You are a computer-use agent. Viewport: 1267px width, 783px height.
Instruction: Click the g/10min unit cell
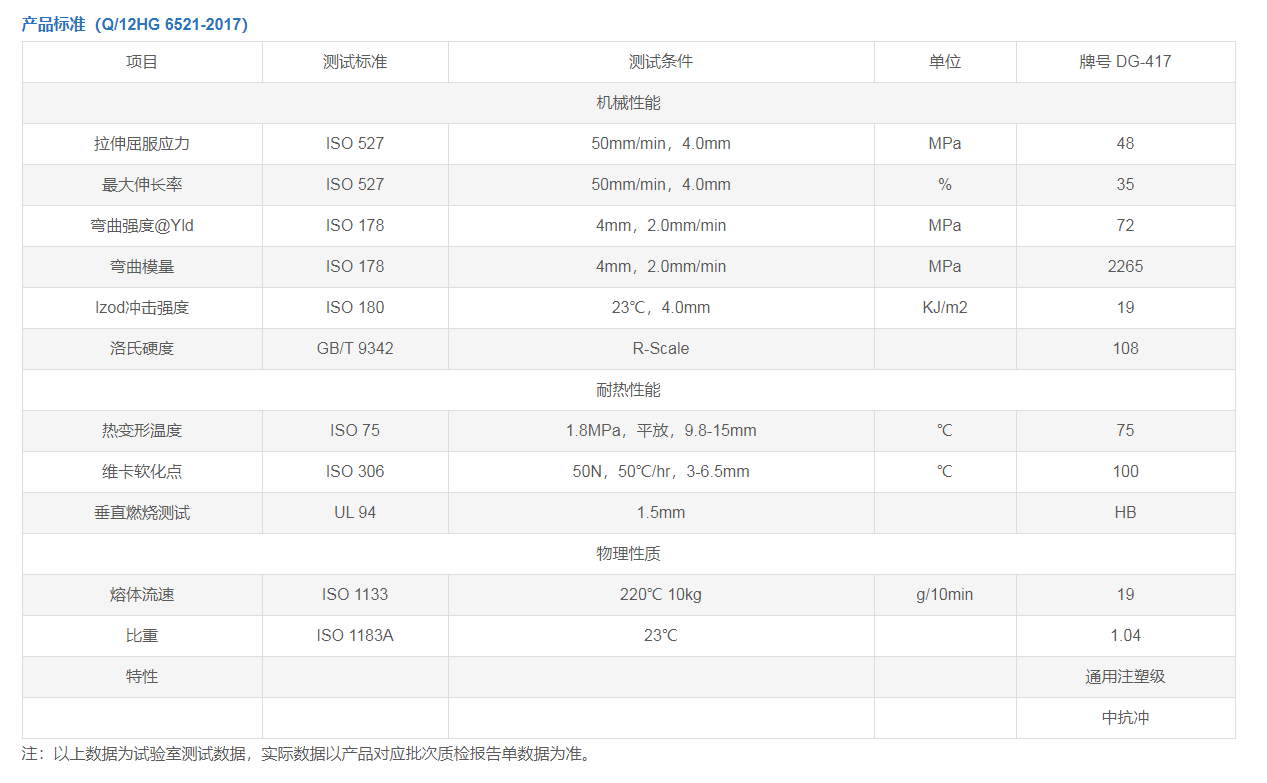(x=945, y=595)
